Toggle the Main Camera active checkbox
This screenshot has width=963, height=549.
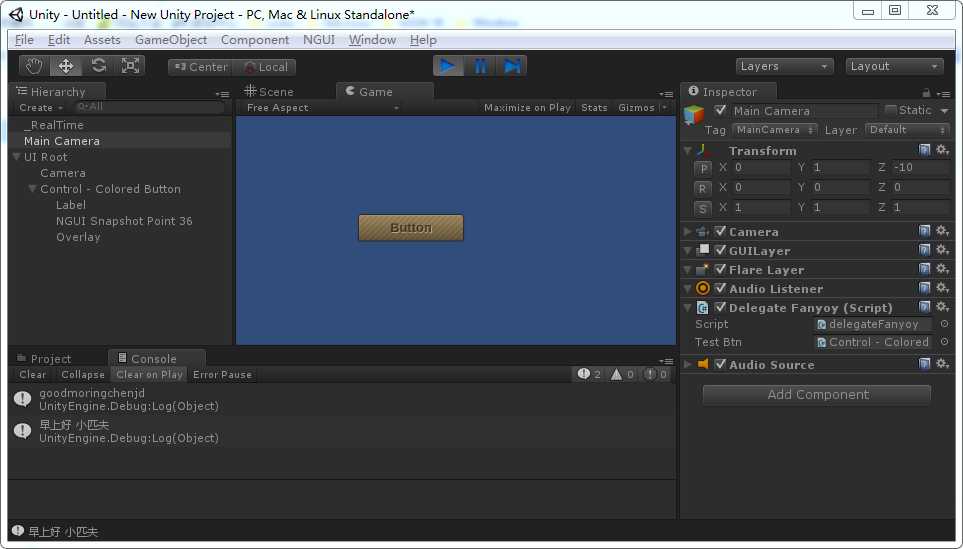[x=720, y=110]
